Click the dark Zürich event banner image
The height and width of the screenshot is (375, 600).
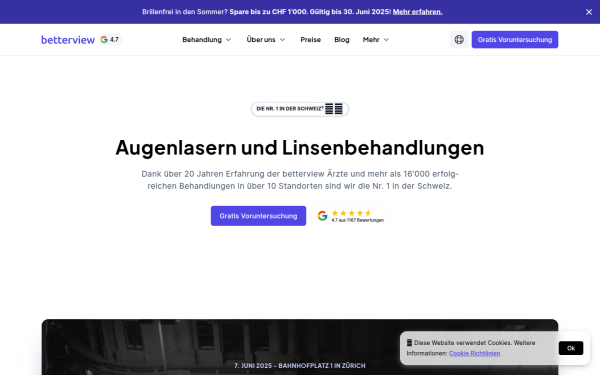point(300,347)
